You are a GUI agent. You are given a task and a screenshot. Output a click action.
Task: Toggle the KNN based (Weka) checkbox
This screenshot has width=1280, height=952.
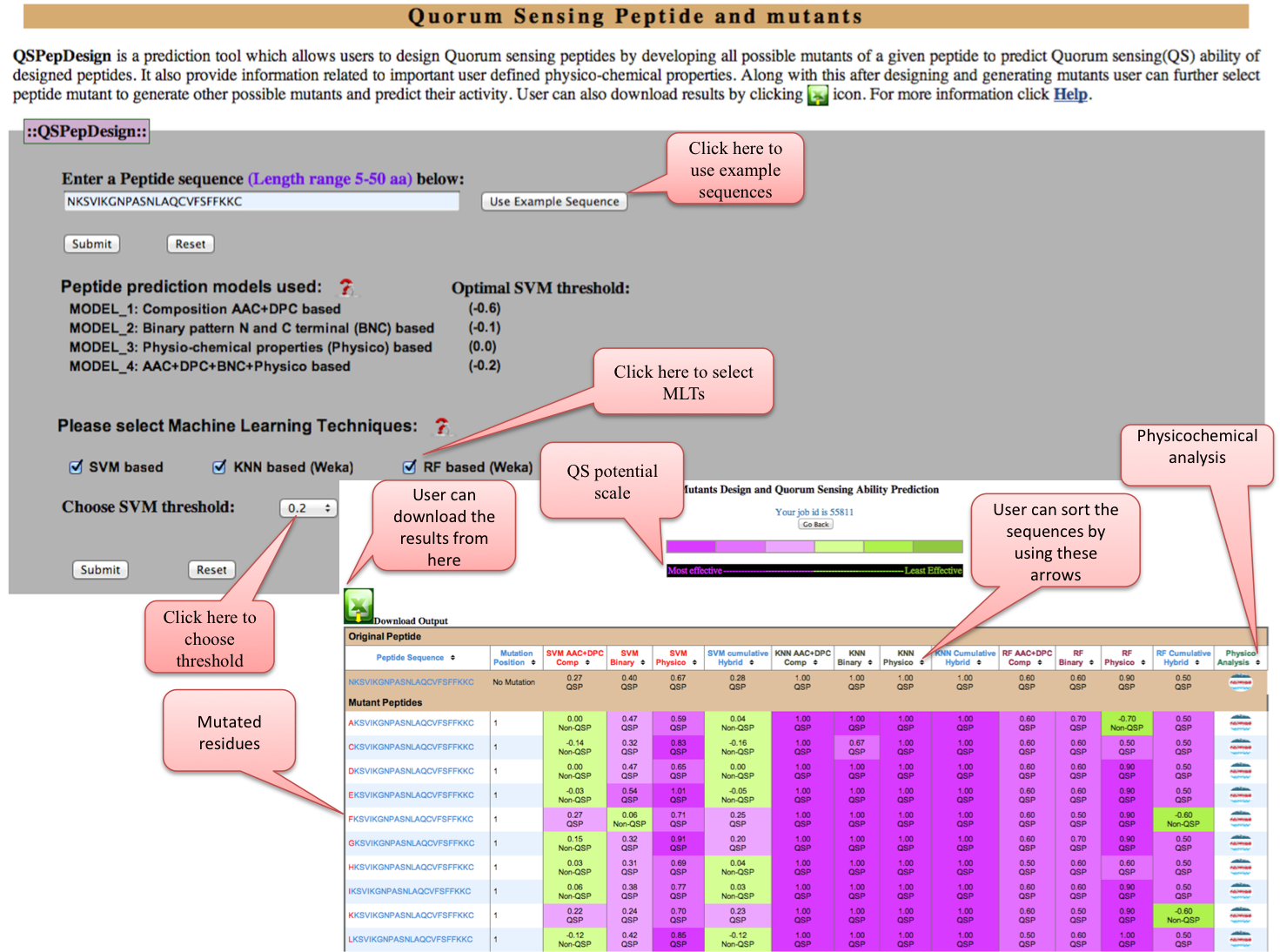pos(220,467)
